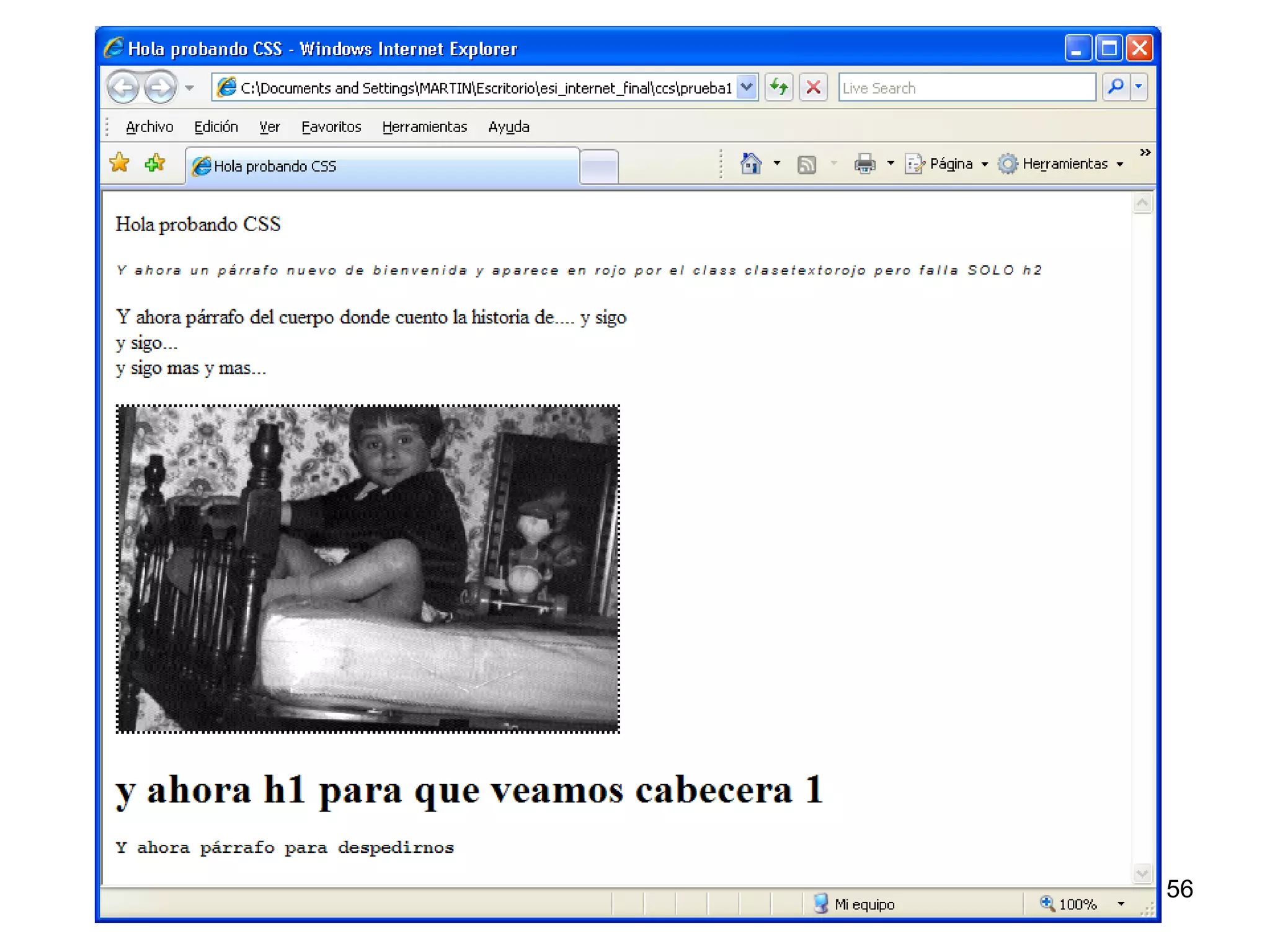Viewport: 1270px width, 952px height.
Task: Click the red Stop loading icon
Action: pyautogui.click(x=813, y=87)
